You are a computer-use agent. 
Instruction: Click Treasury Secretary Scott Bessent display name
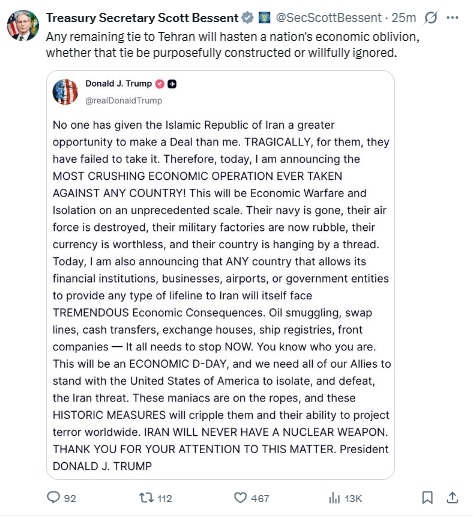pyautogui.click(x=142, y=18)
